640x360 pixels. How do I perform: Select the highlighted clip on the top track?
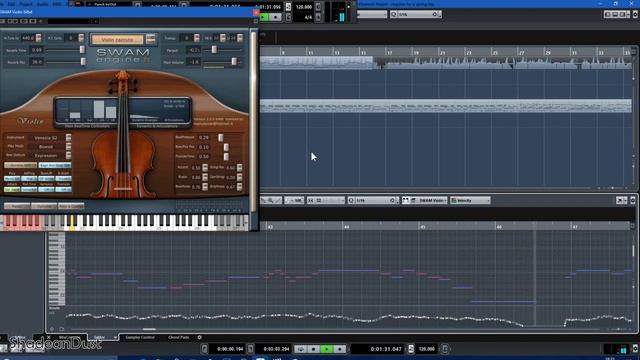tap(316, 63)
